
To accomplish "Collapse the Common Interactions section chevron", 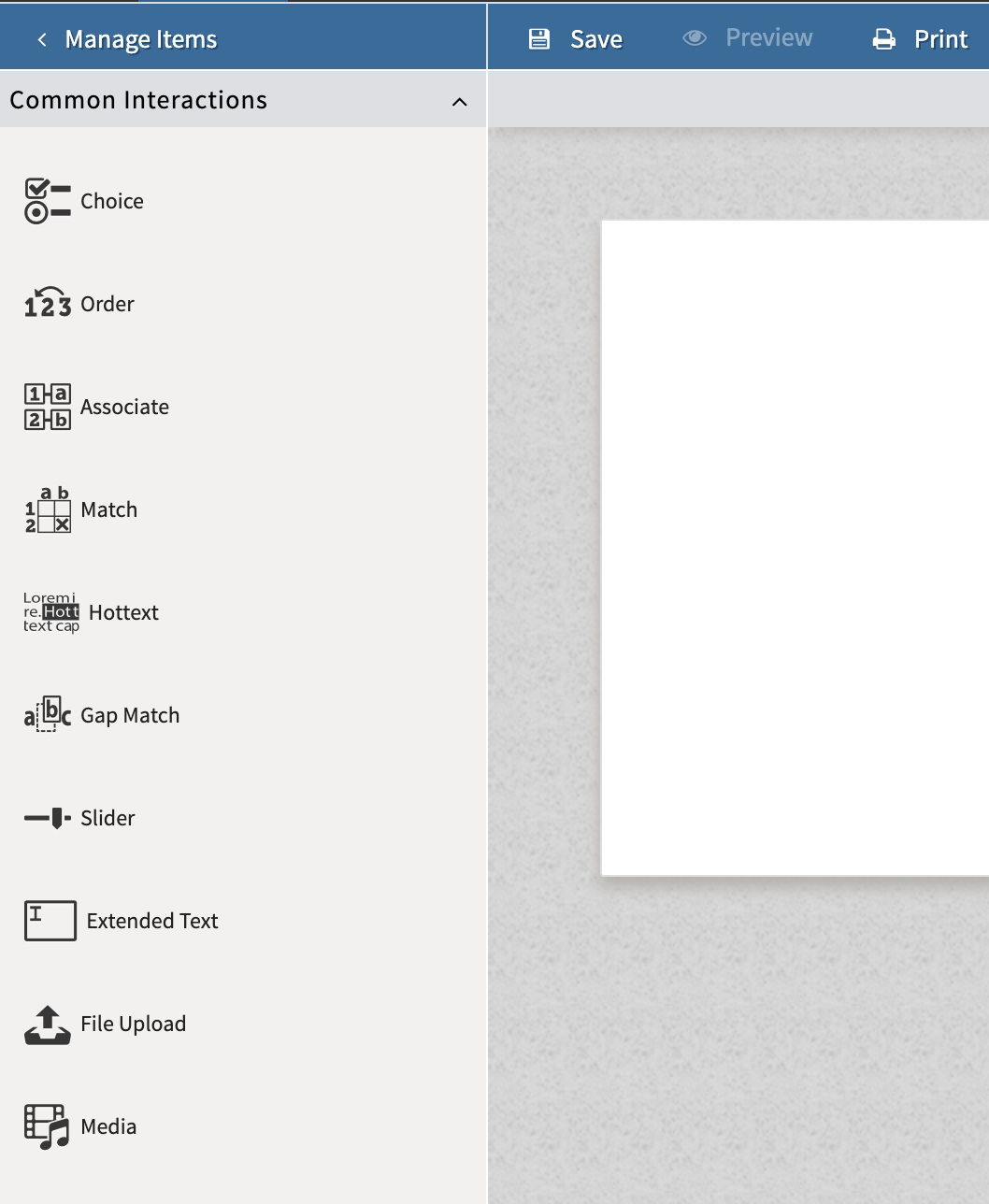I will (459, 101).
